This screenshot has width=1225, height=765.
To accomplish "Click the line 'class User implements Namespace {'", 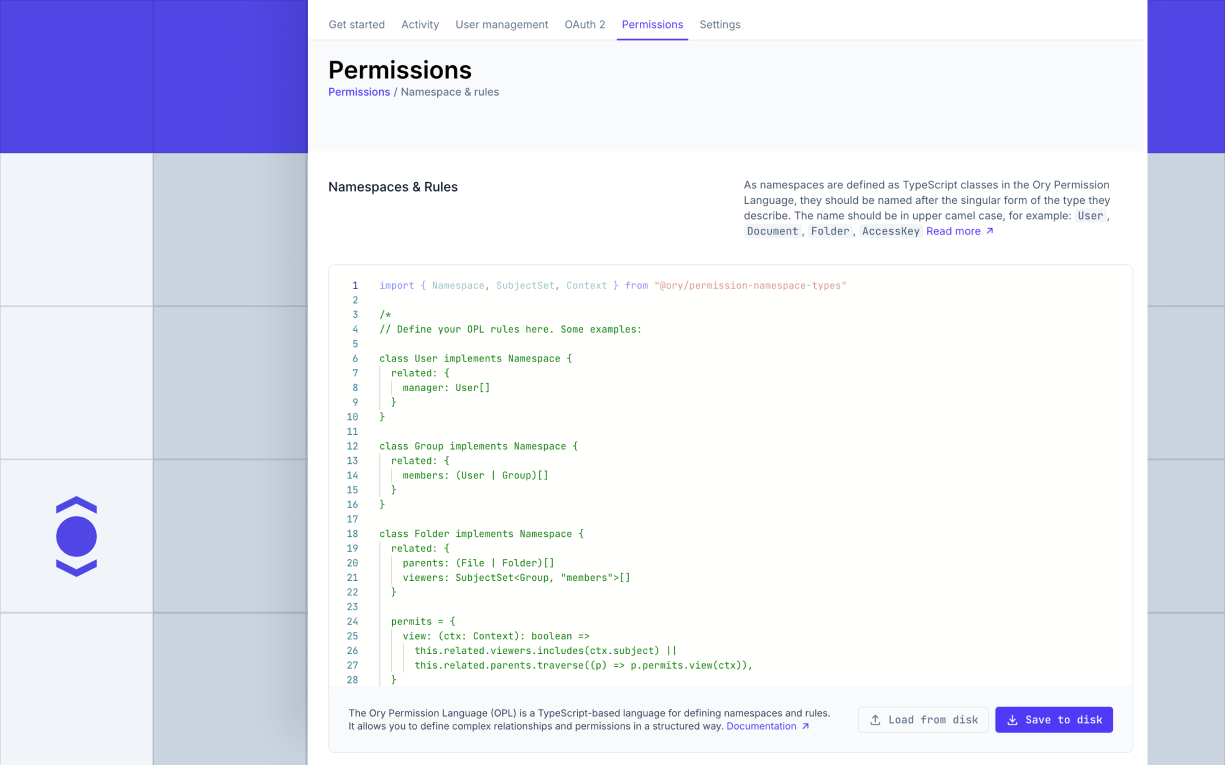I will (475, 359).
